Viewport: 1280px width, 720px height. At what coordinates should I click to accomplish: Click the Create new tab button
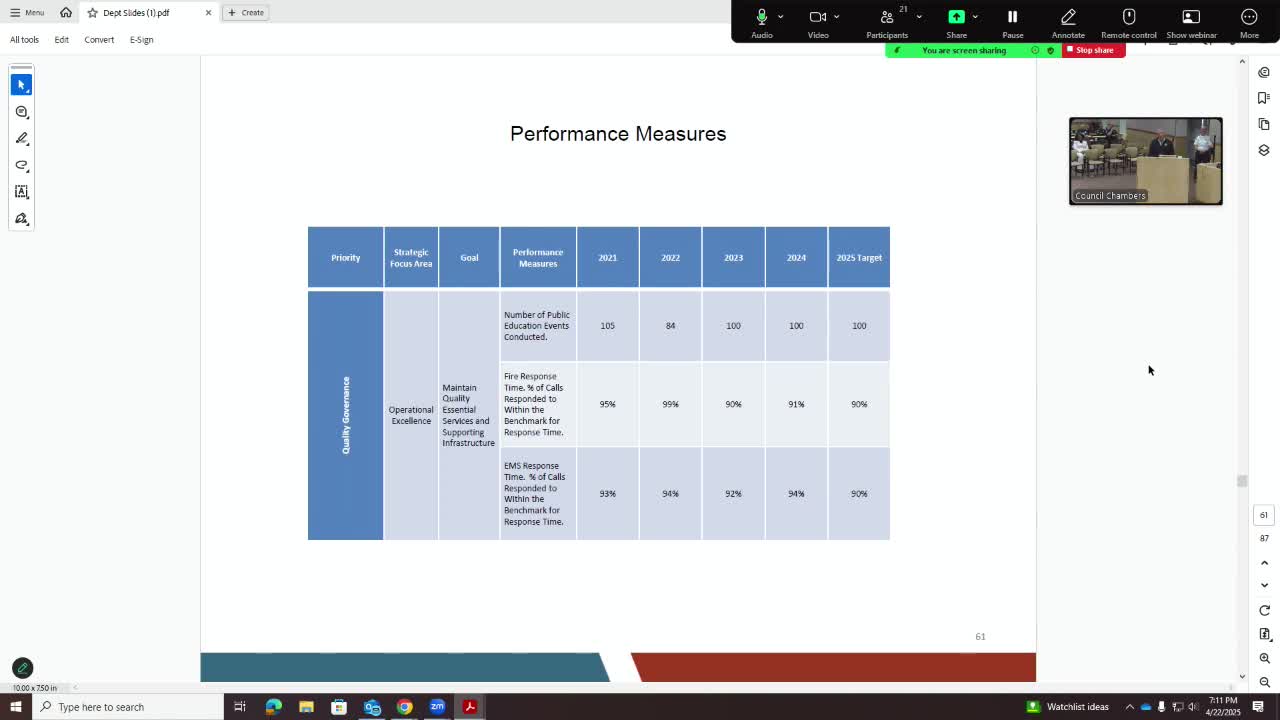click(x=246, y=12)
